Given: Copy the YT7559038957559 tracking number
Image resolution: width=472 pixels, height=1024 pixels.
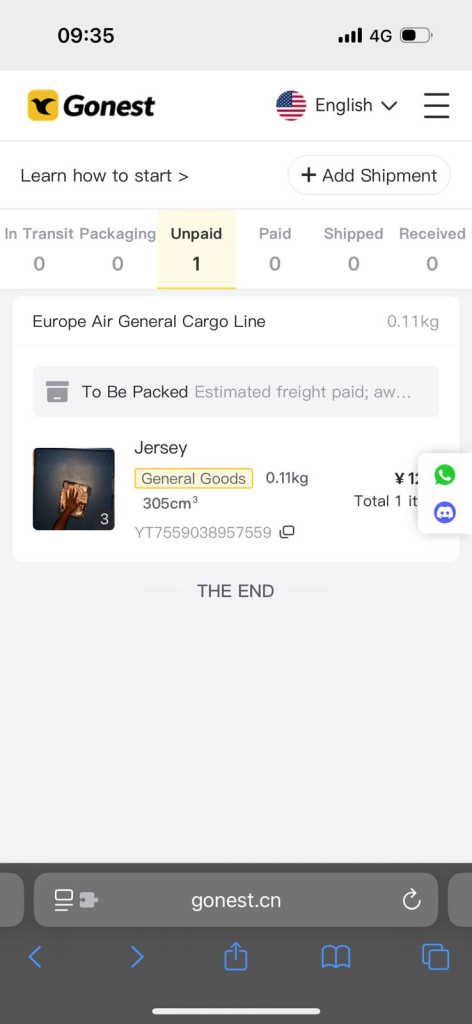Looking at the screenshot, I should pos(287,532).
